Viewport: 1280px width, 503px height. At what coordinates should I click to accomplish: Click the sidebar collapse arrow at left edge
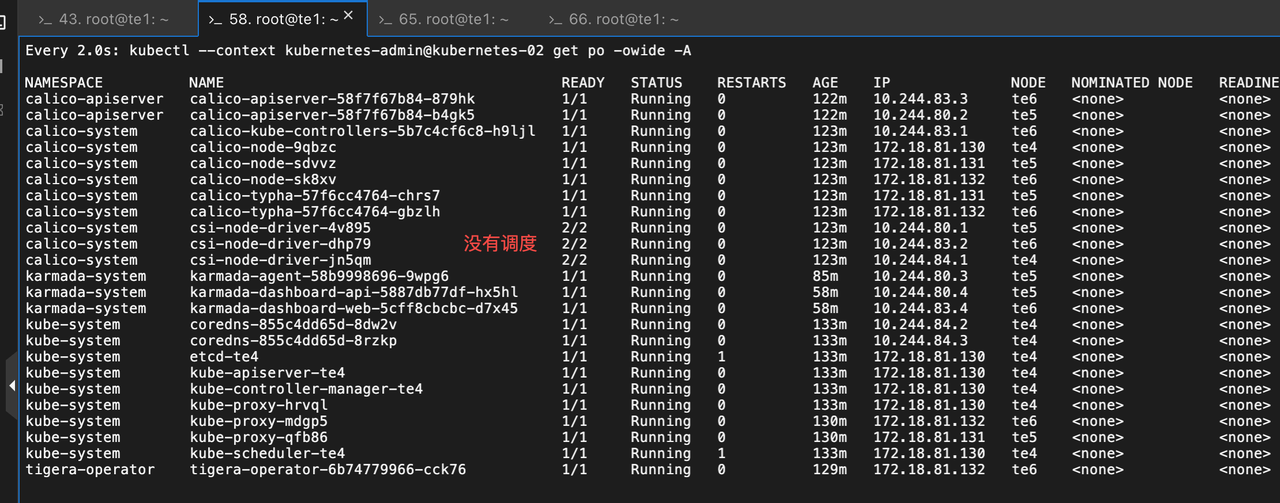pos(11,385)
